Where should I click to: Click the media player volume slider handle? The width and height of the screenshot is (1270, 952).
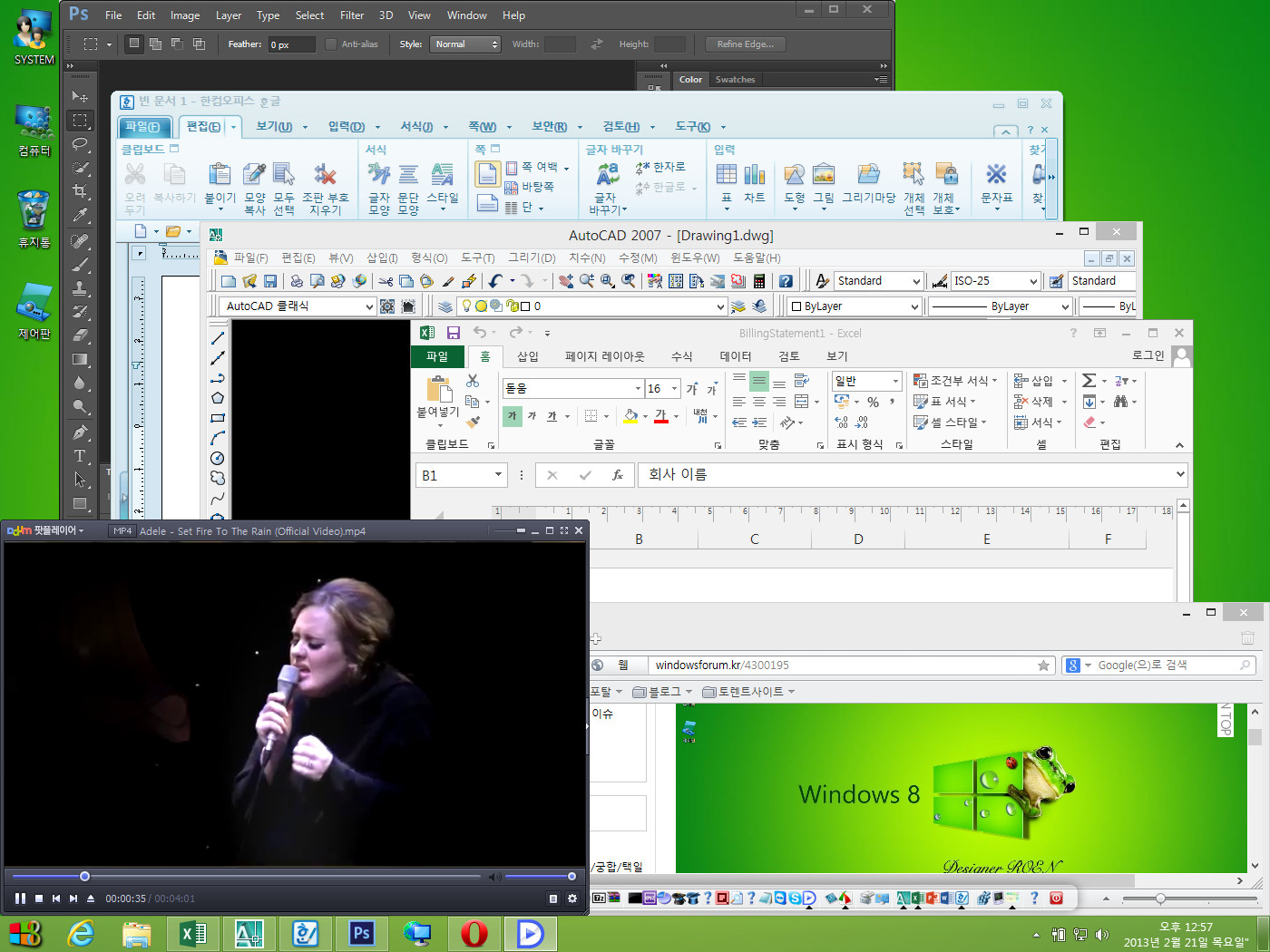[x=571, y=877]
